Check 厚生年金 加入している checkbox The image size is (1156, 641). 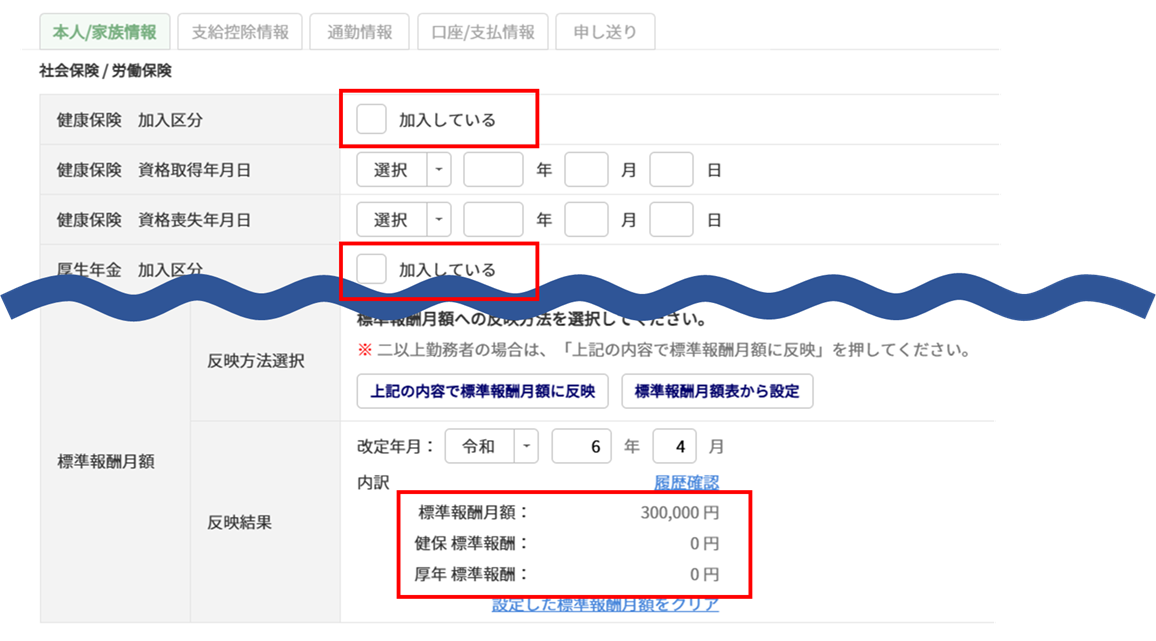(372, 269)
